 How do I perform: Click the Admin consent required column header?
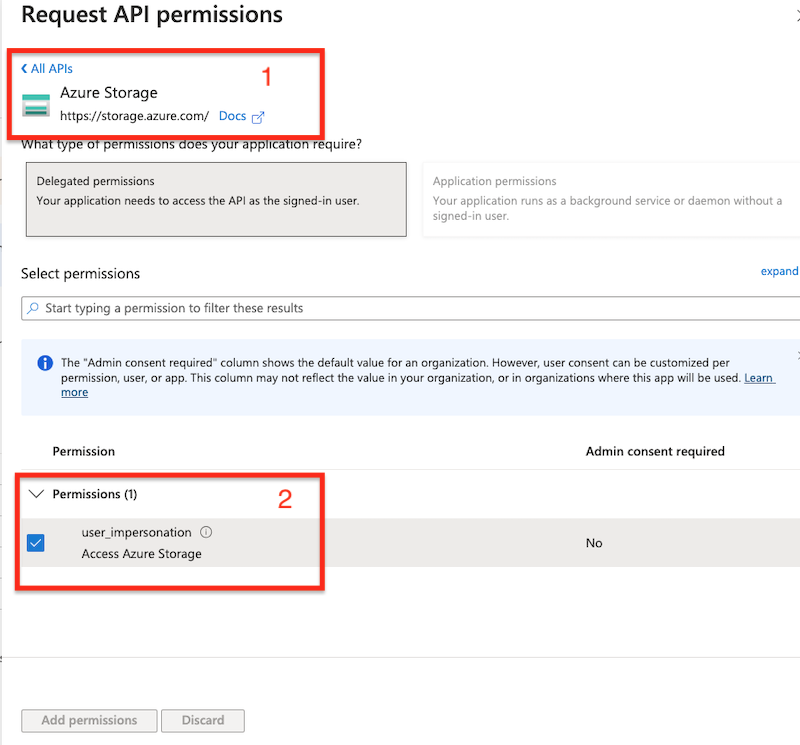coord(655,452)
